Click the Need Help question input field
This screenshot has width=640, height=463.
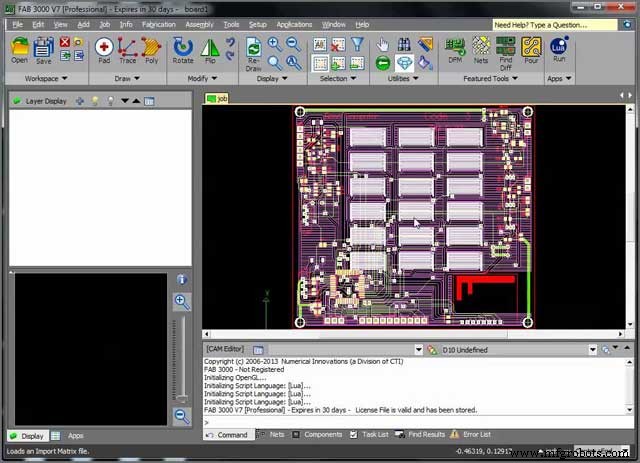coord(555,25)
